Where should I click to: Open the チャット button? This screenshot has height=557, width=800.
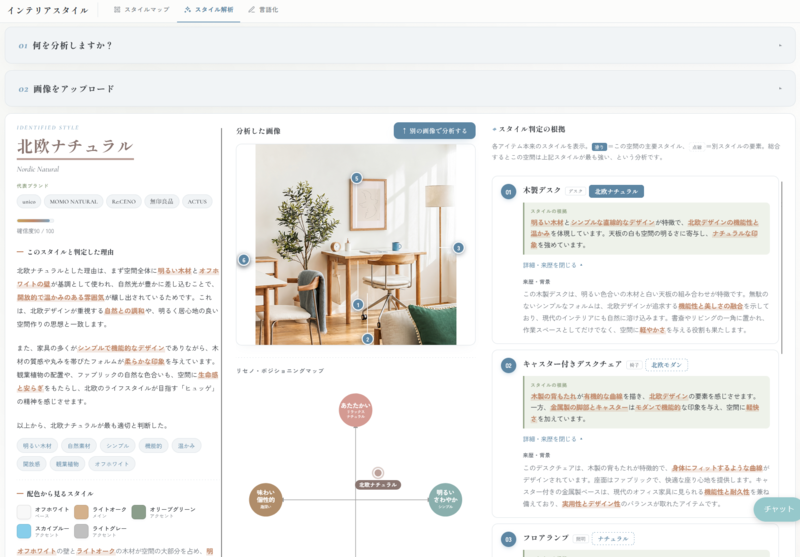(x=778, y=509)
